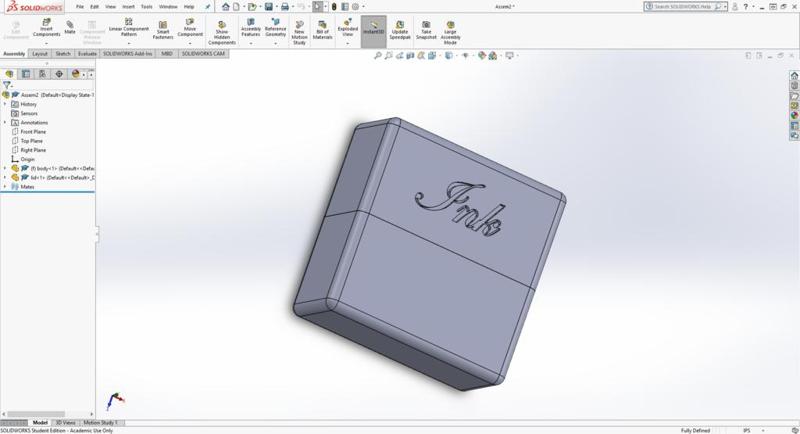Click Insert Components tool
Image resolution: width=800 pixels, height=434 pixels.
(46, 29)
